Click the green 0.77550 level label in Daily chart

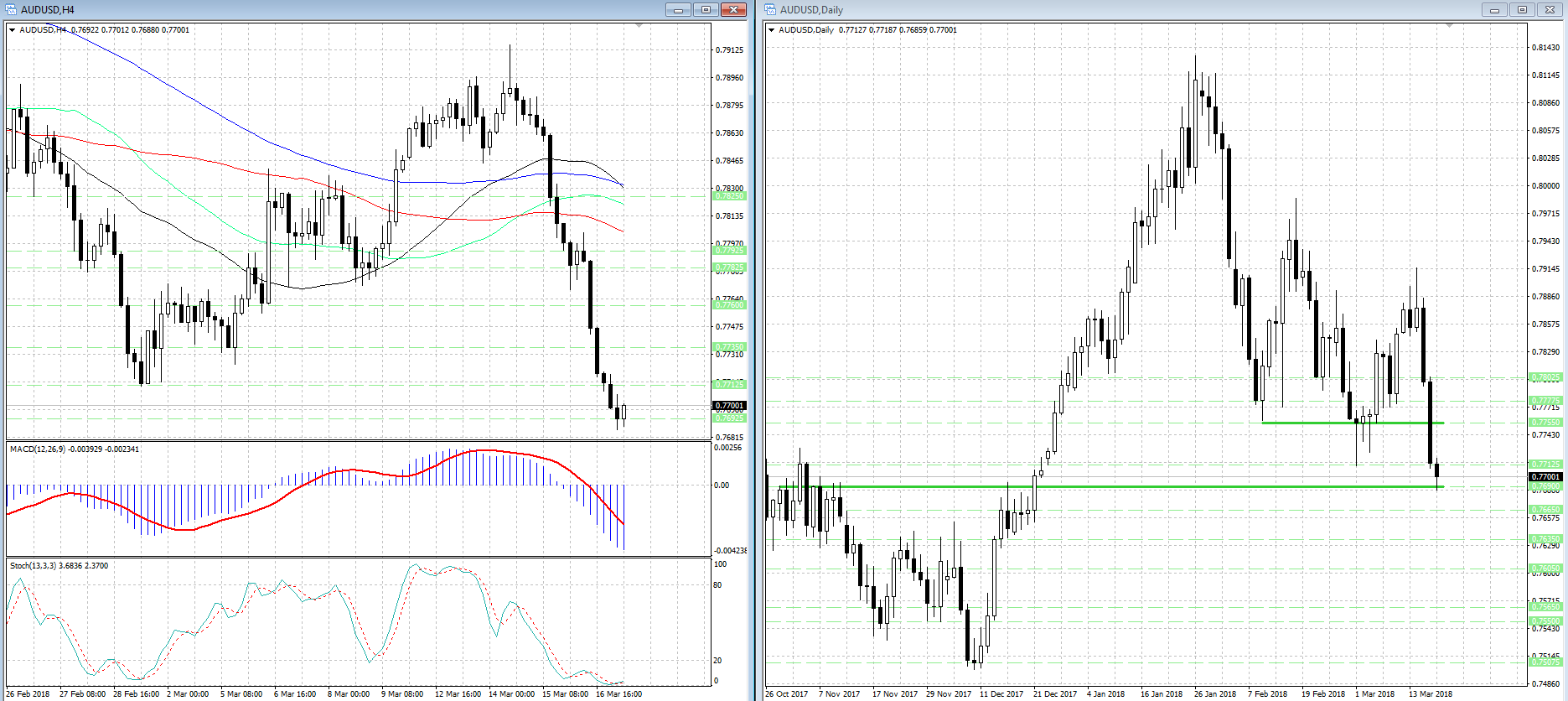1545,423
